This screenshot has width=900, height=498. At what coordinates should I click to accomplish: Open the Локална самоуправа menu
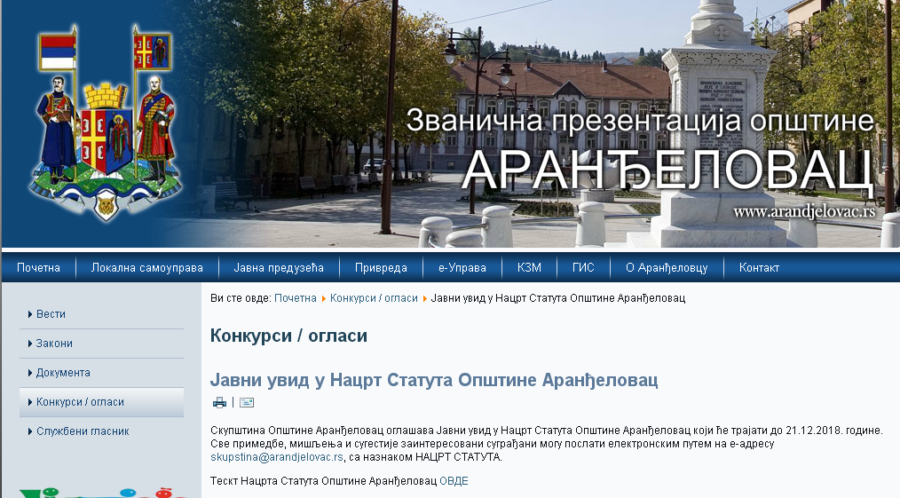147,268
